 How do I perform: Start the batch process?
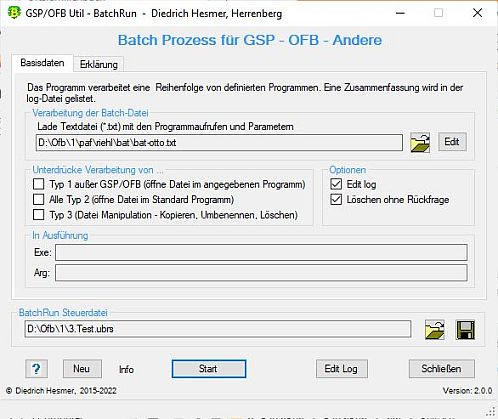(209, 369)
